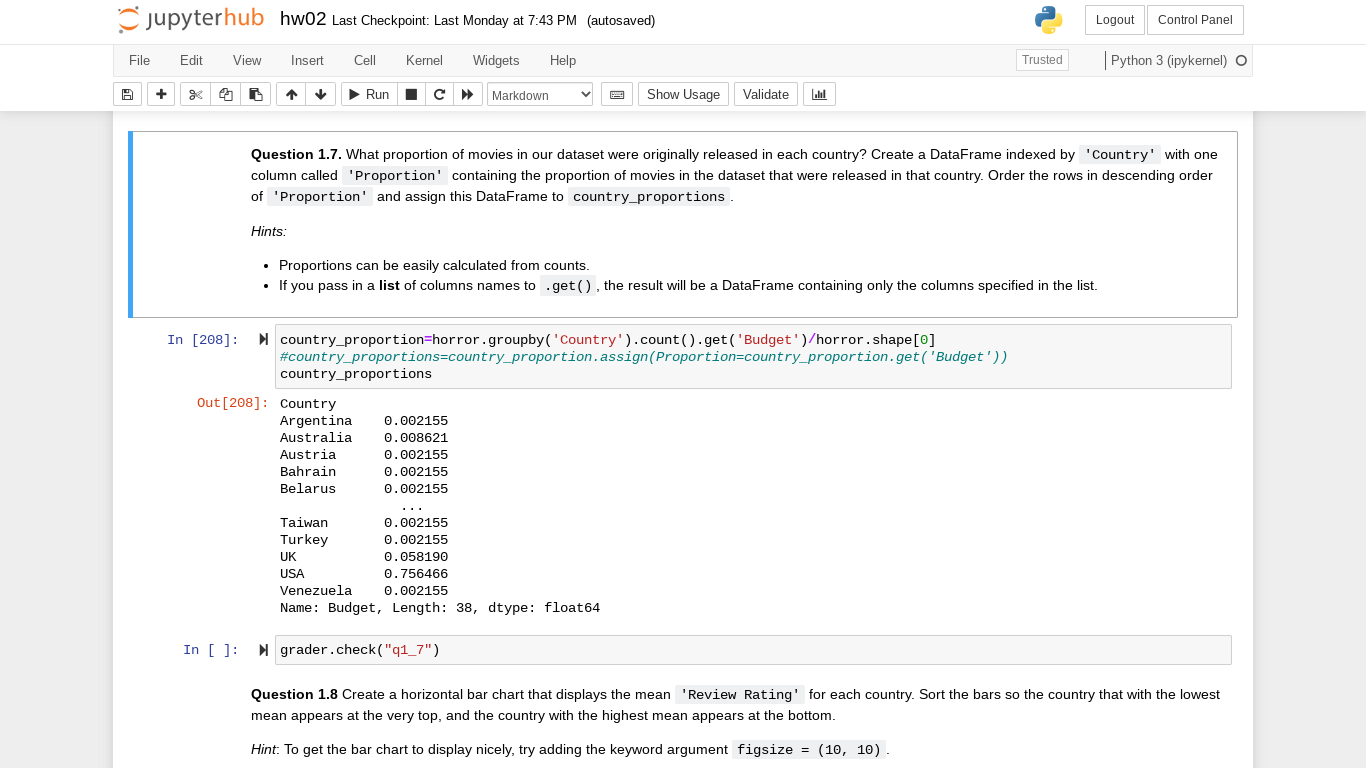Restart the kernel with circular arrow icon
Image resolution: width=1366 pixels, height=768 pixels.
point(439,94)
